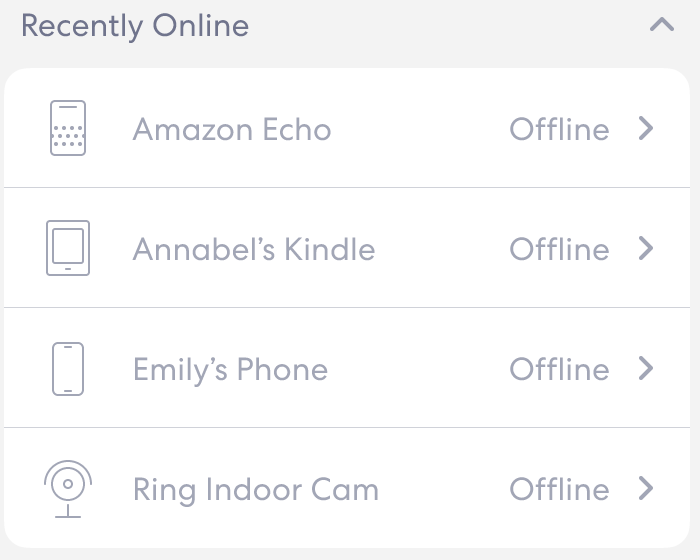
Task: Click the Amazon Echo speaker icon
Action: click(x=68, y=128)
